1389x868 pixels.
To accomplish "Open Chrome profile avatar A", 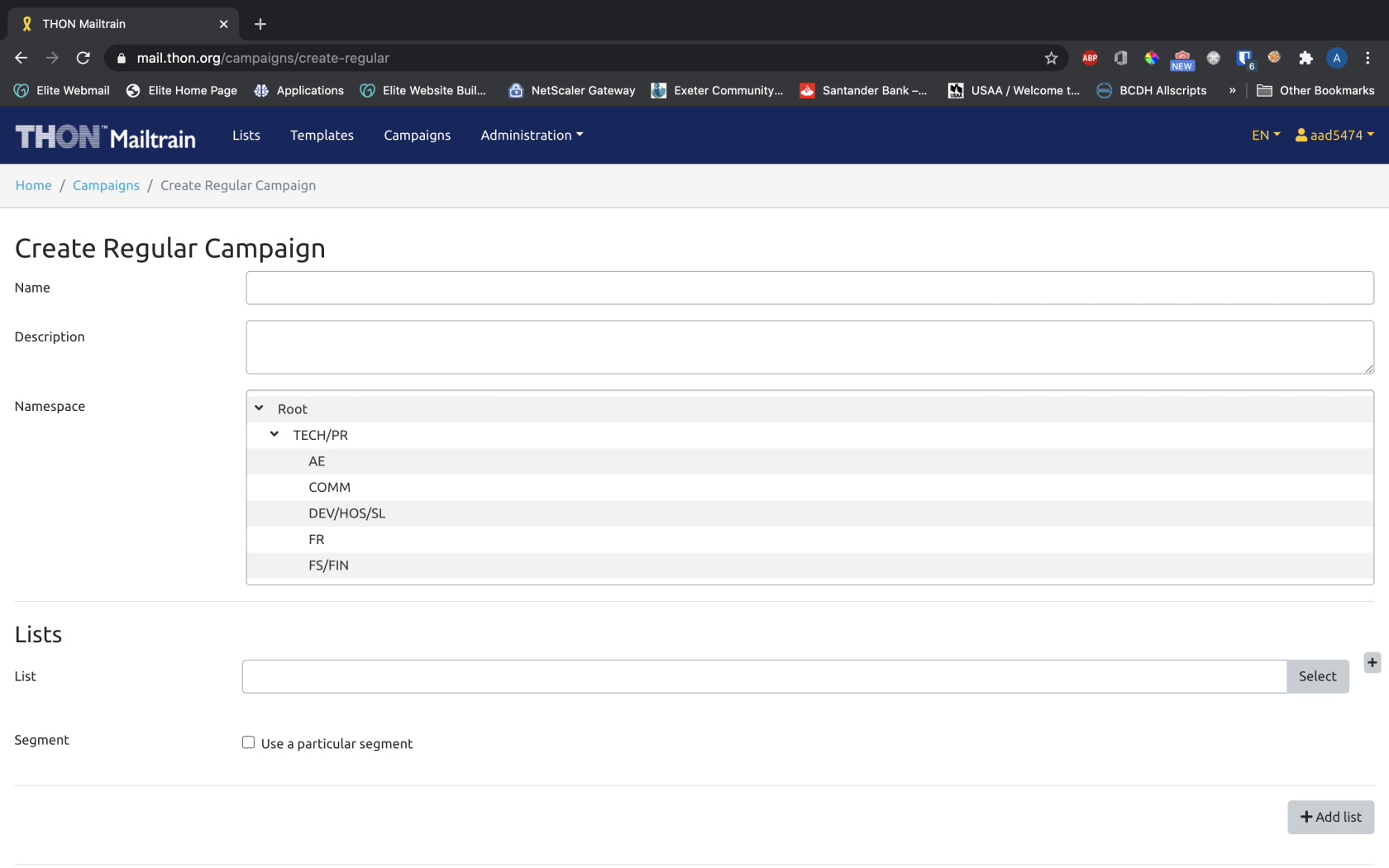I will (1336, 58).
